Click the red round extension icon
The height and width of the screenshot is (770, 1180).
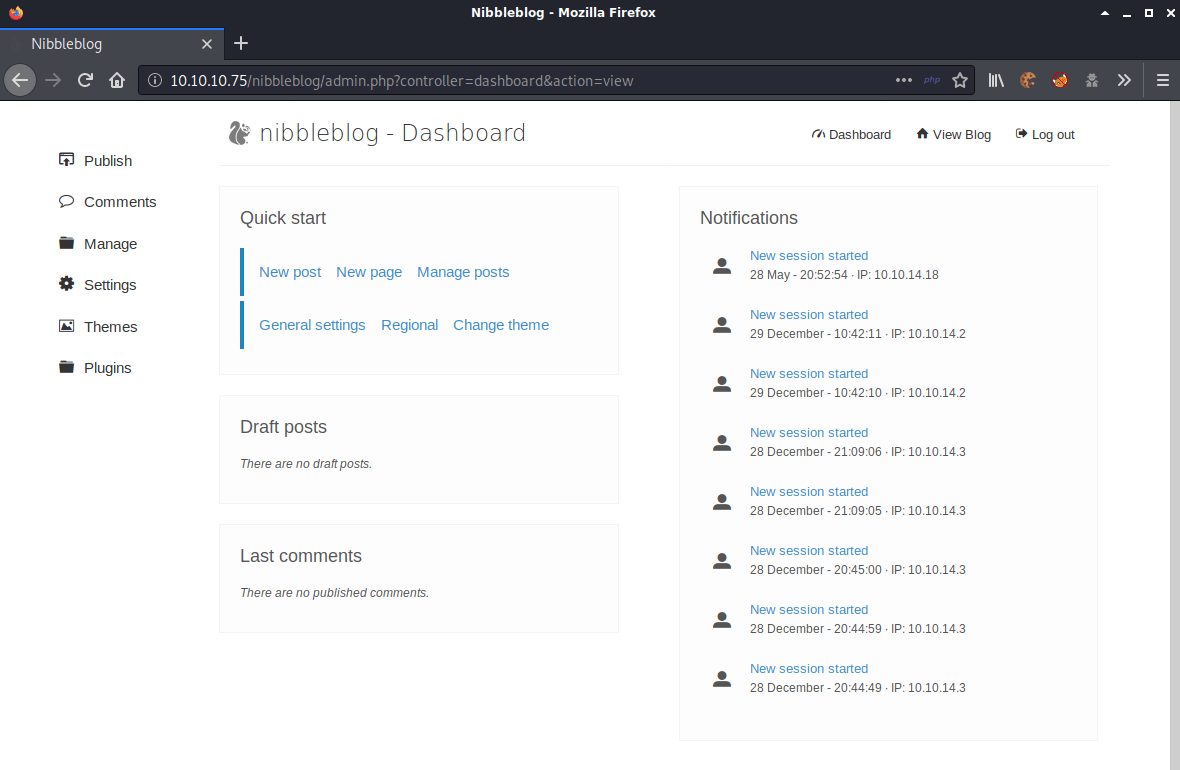pyautogui.click(x=1060, y=81)
